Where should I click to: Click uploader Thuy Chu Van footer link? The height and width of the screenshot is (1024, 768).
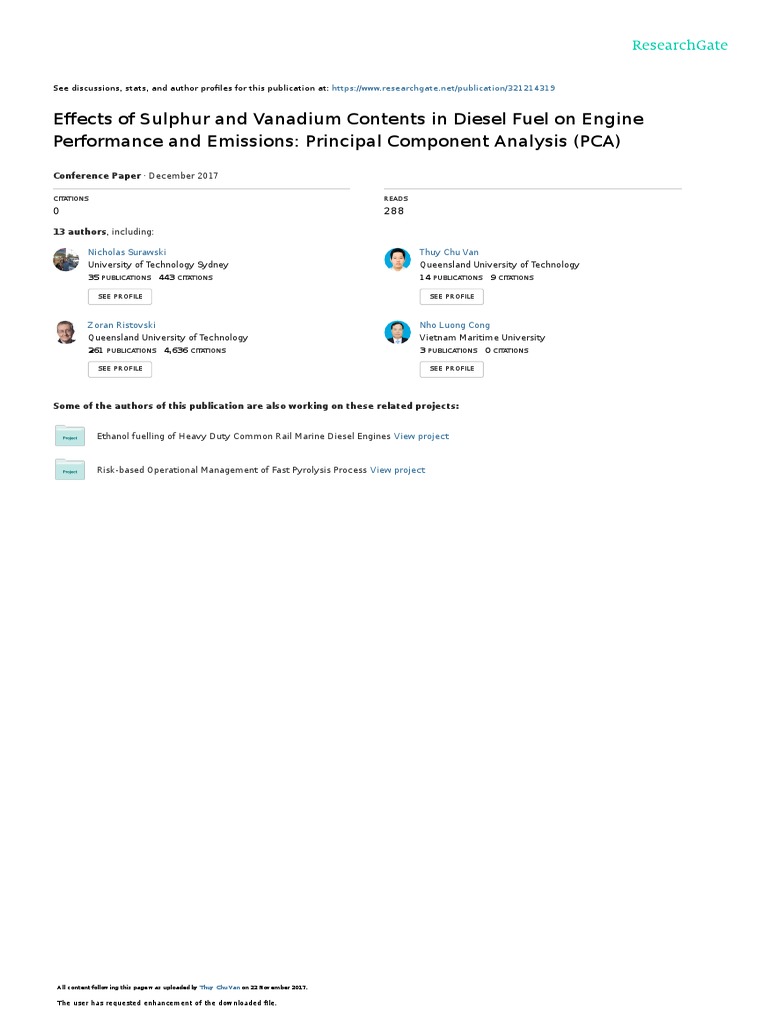pyautogui.click(x=220, y=987)
